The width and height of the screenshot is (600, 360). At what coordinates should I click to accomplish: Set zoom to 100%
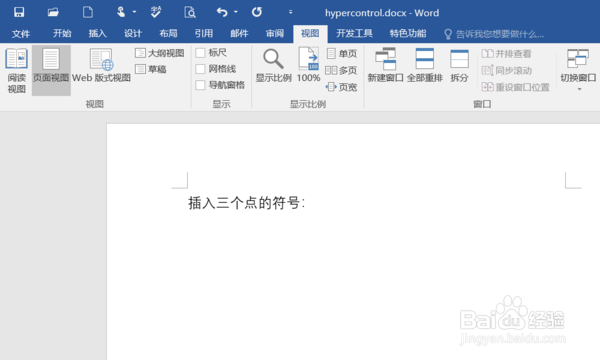tap(308, 65)
